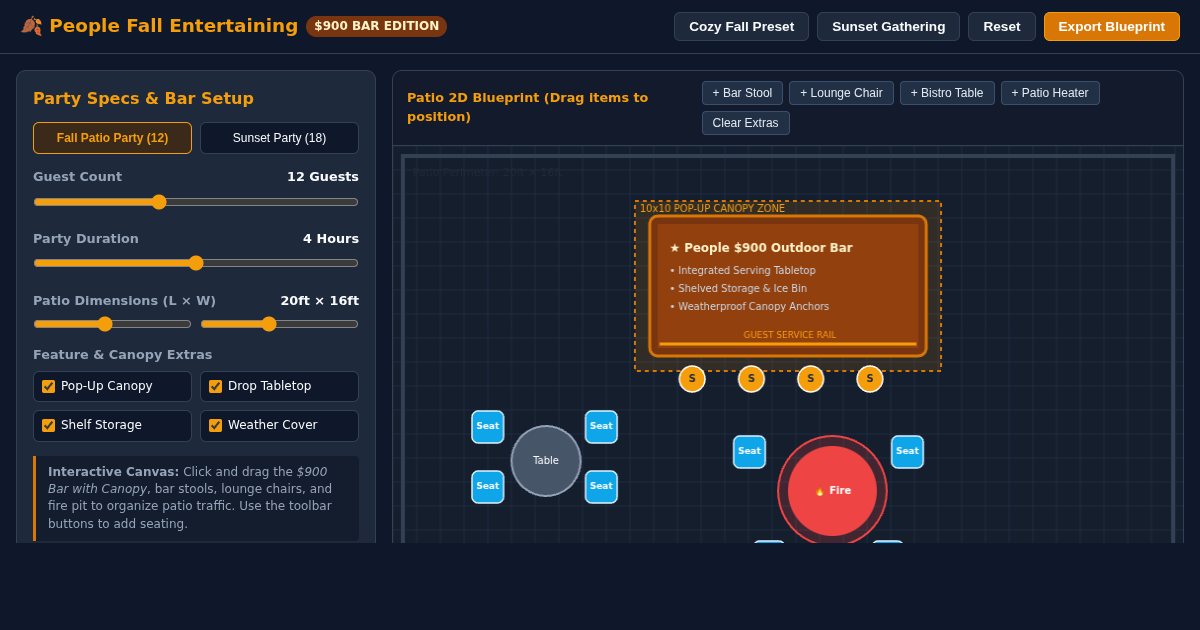Click the fall leaf logo icon

pyautogui.click(x=31, y=26)
